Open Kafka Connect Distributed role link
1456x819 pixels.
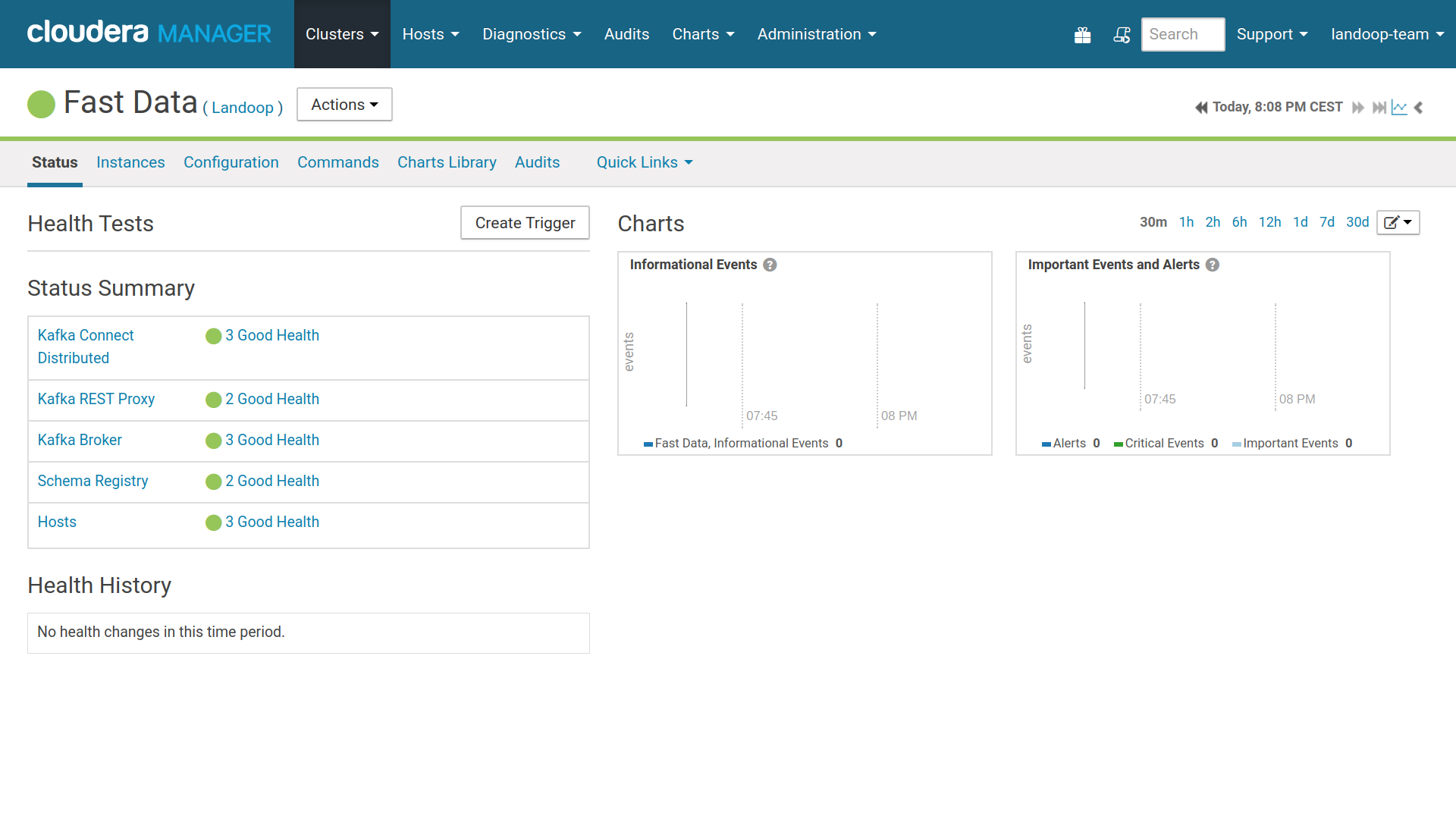(x=86, y=347)
